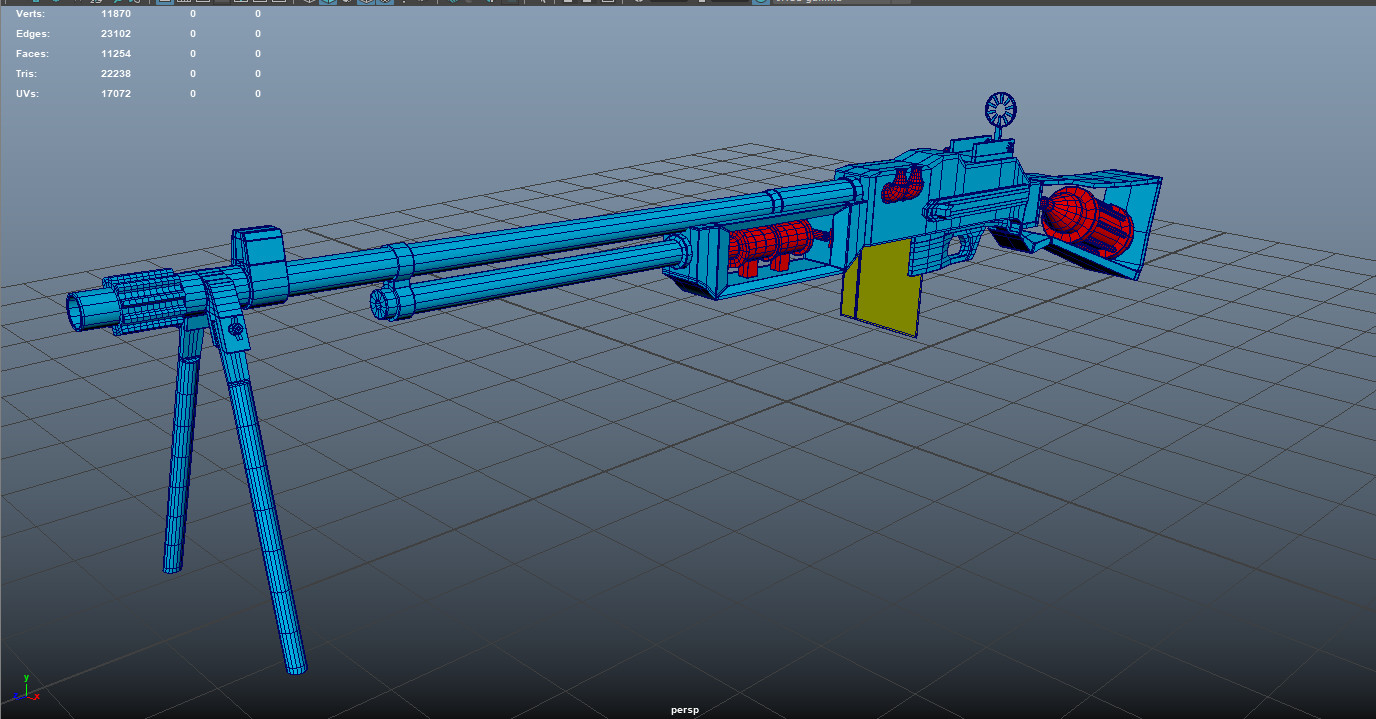Click the film gate icon
1376x719 pixels.
tap(184, 4)
